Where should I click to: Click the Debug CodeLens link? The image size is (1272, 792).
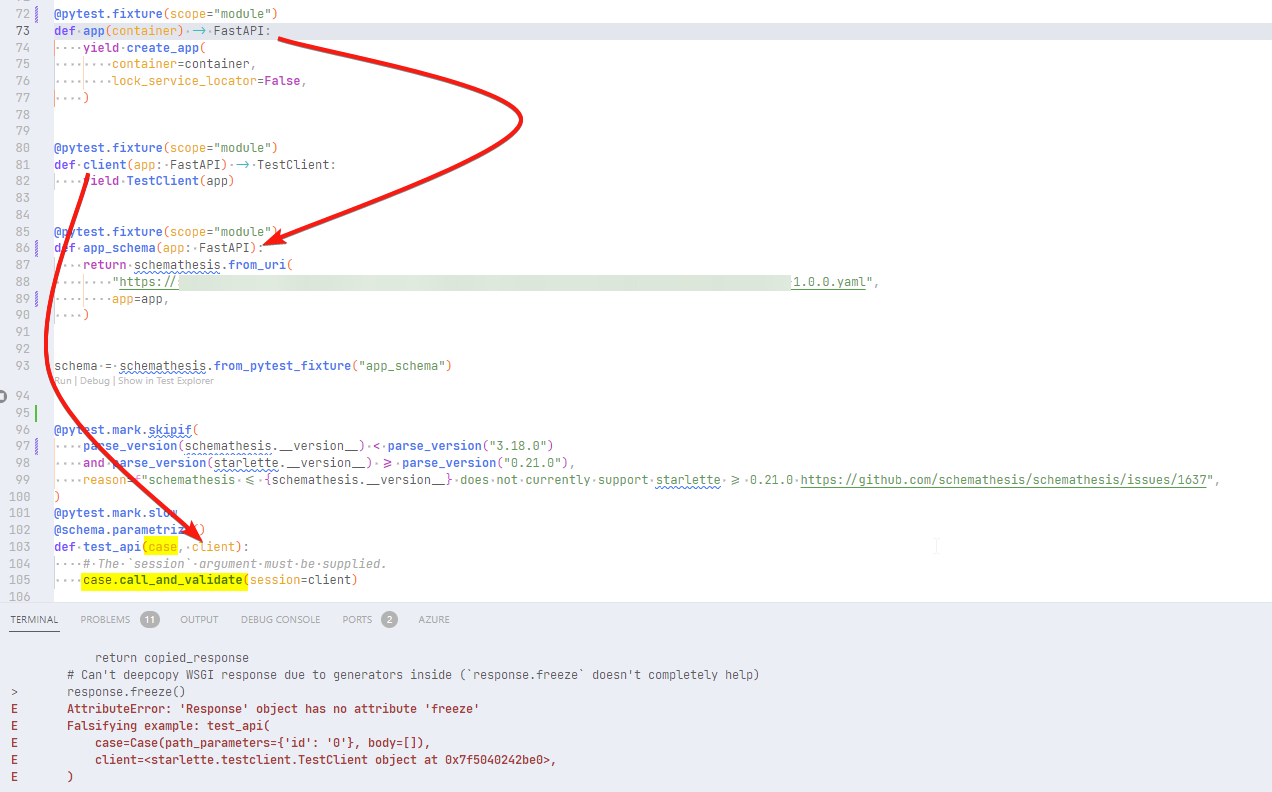(x=94, y=380)
